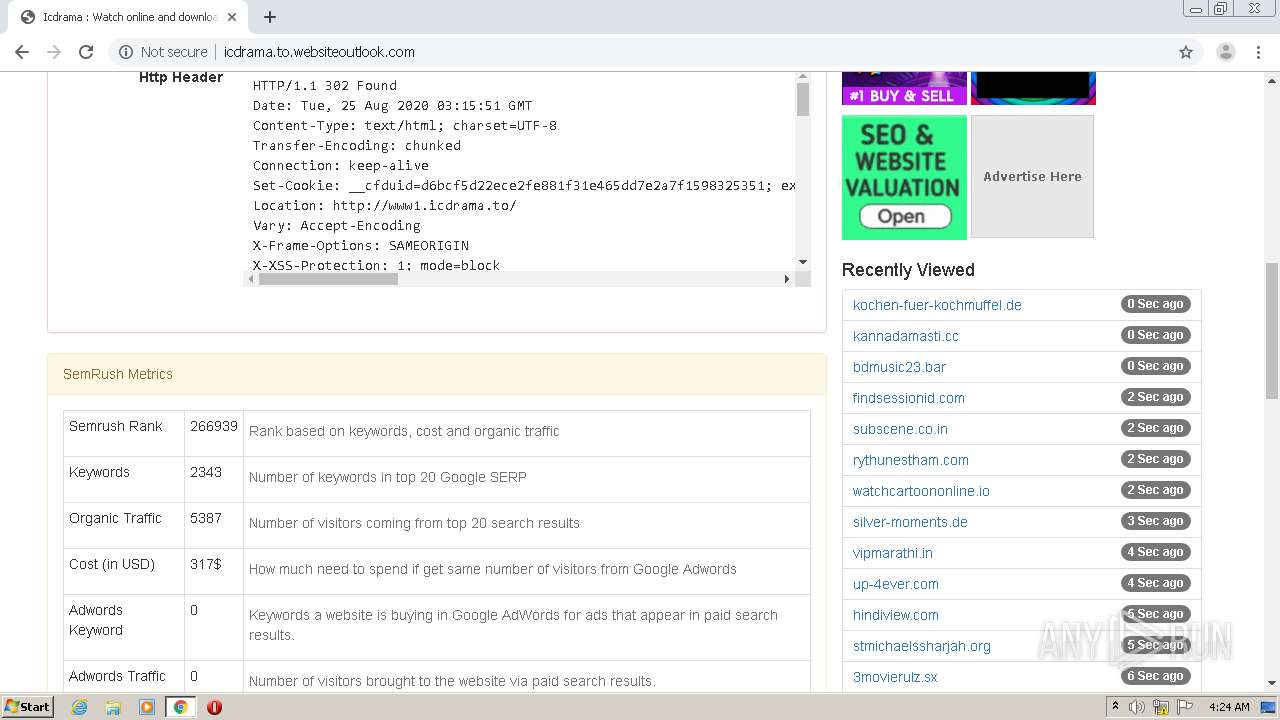Open silver-moments.de link
1280x720 pixels.
click(910, 522)
